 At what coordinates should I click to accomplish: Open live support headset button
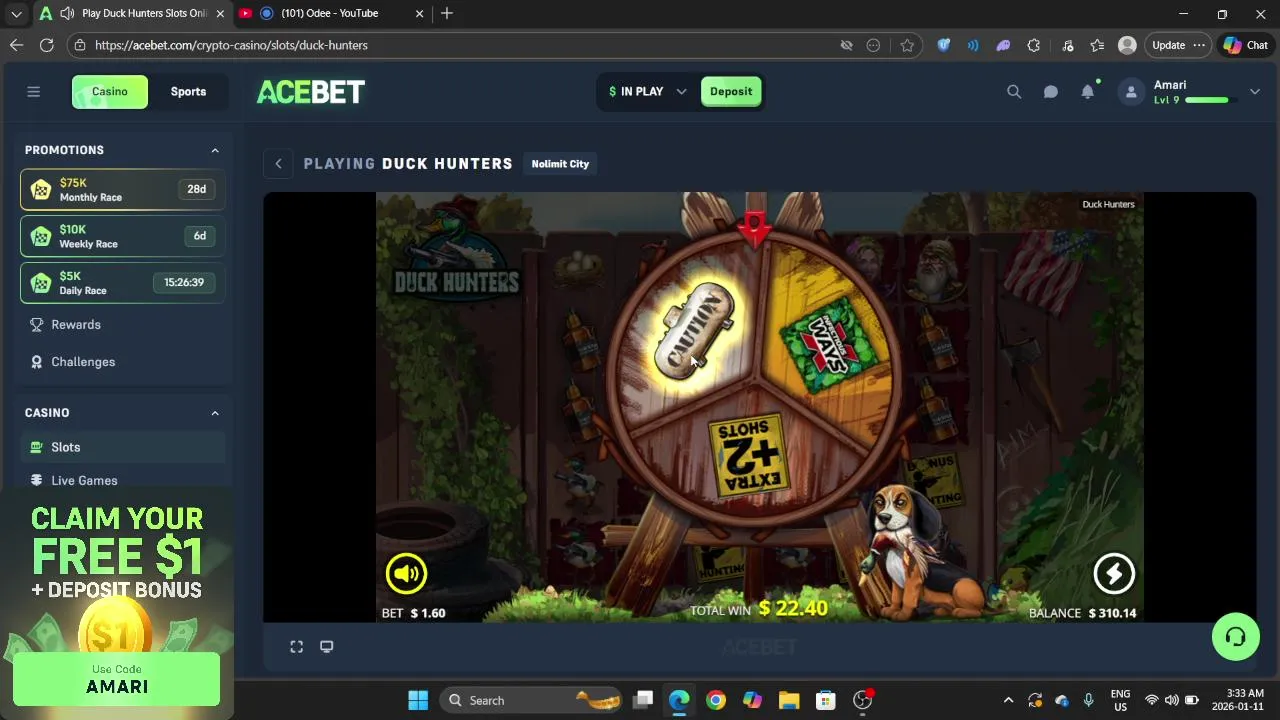point(1235,637)
